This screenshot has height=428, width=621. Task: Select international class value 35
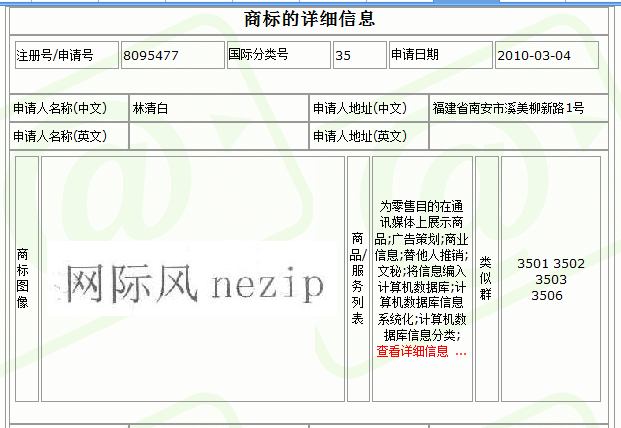[343, 55]
